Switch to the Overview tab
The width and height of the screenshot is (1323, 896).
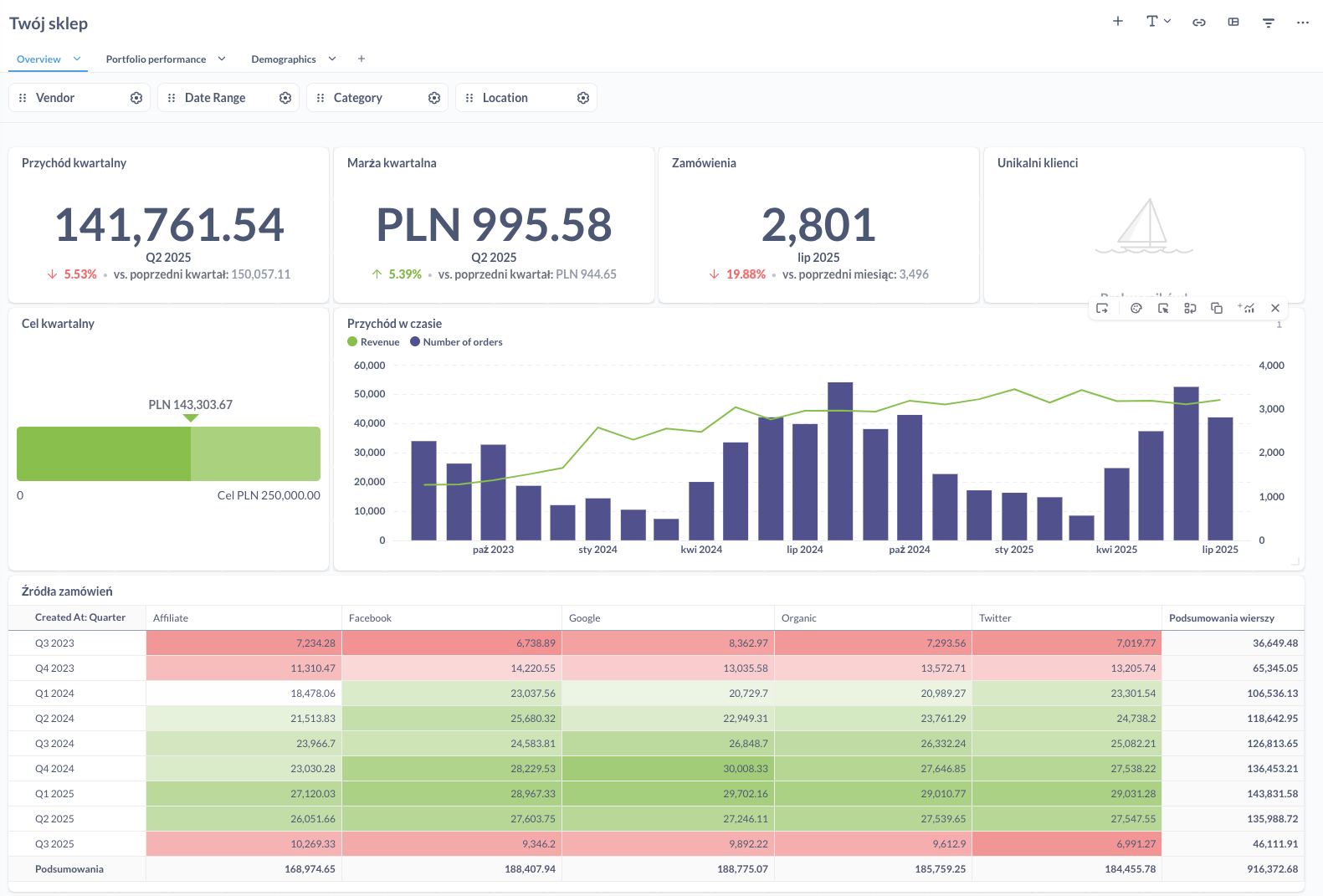(x=38, y=59)
